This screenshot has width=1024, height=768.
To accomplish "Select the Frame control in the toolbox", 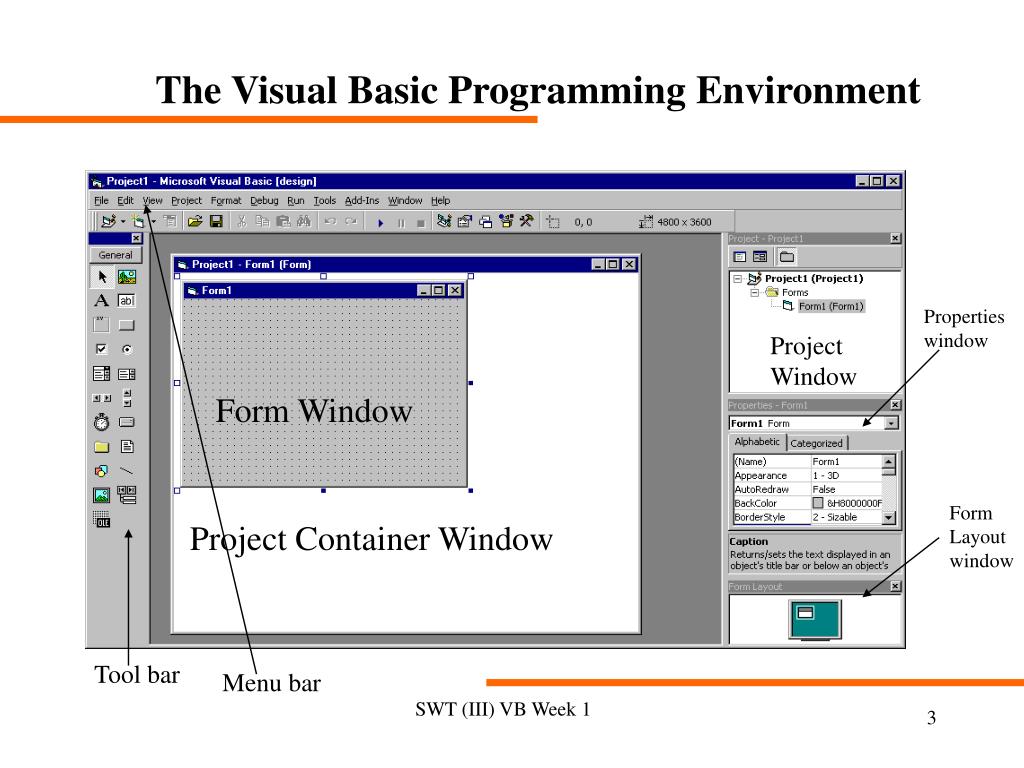I will click(102, 325).
